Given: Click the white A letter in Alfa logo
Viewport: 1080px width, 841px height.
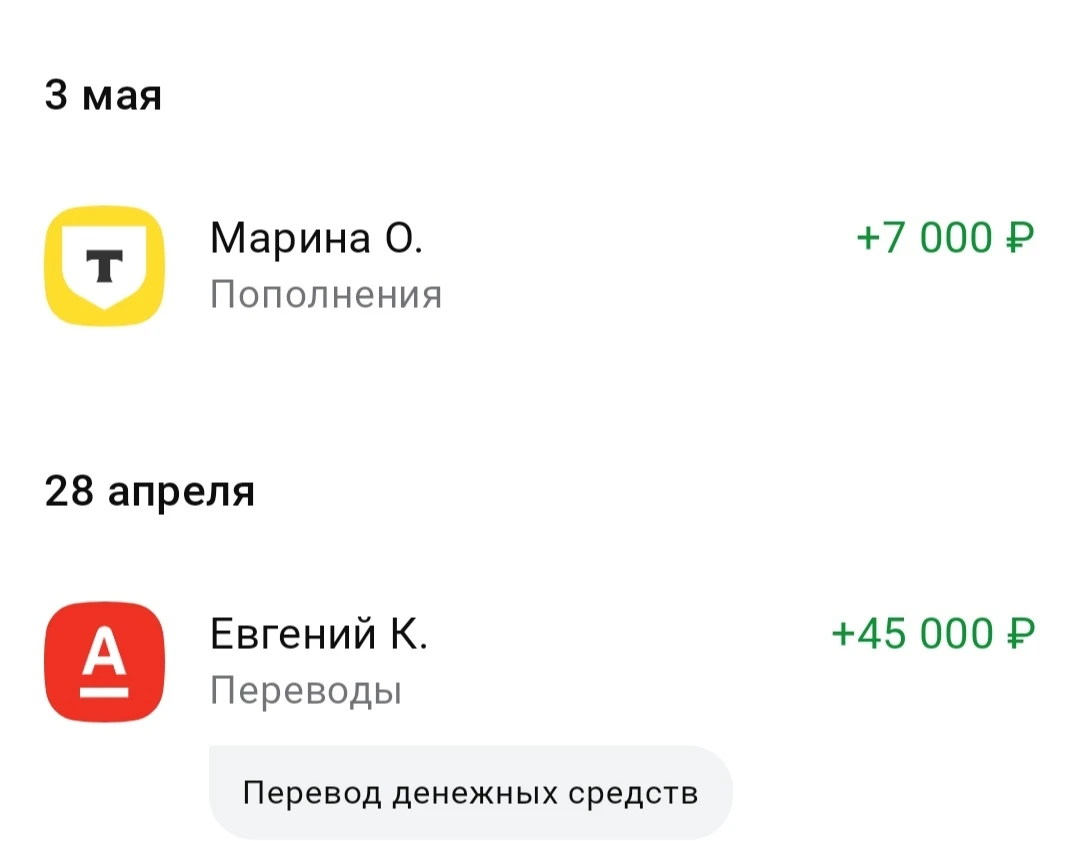Looking at the screenshot, I should (x=104, y=653).
